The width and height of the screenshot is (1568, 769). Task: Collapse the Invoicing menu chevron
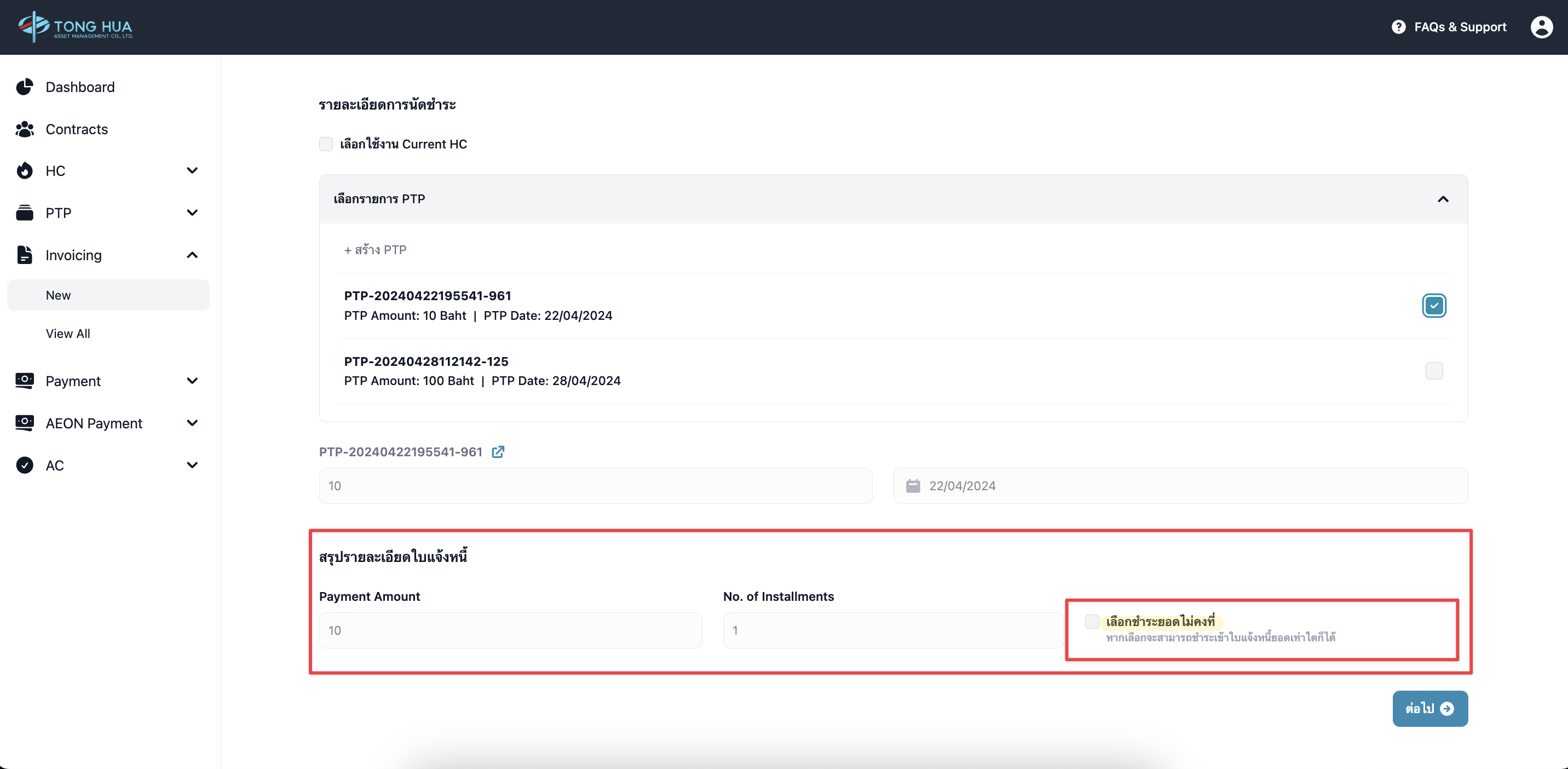192,255
